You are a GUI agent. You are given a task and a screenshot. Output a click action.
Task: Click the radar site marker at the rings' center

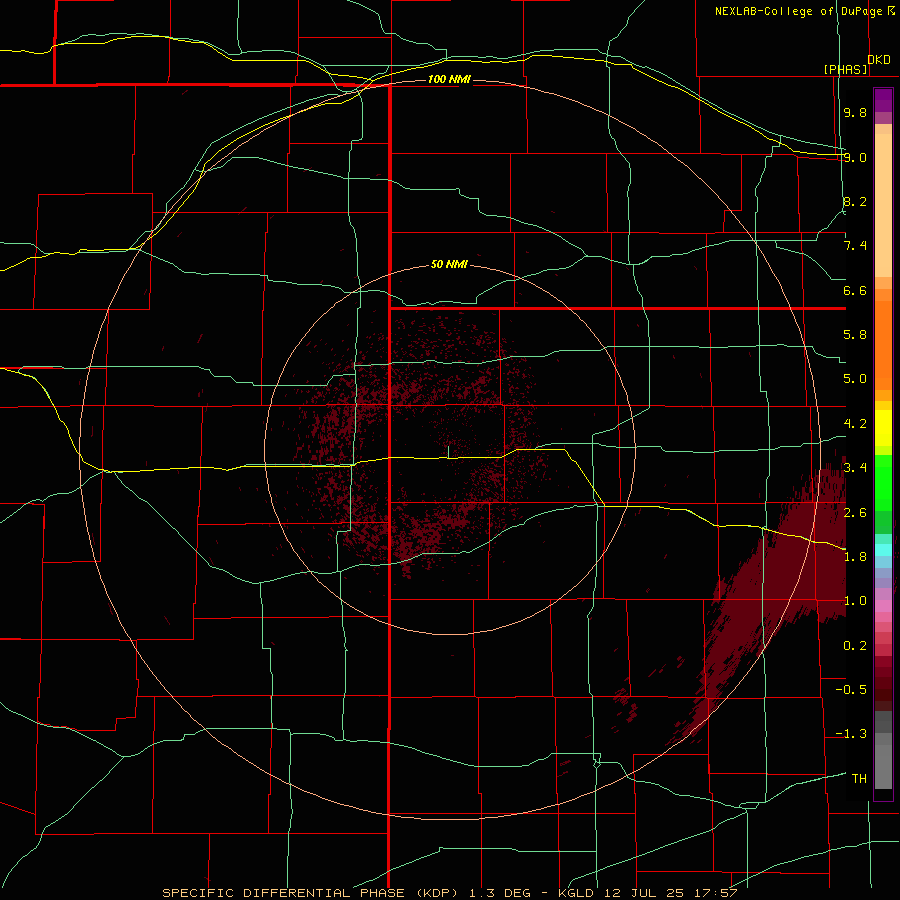pos(448,452)
